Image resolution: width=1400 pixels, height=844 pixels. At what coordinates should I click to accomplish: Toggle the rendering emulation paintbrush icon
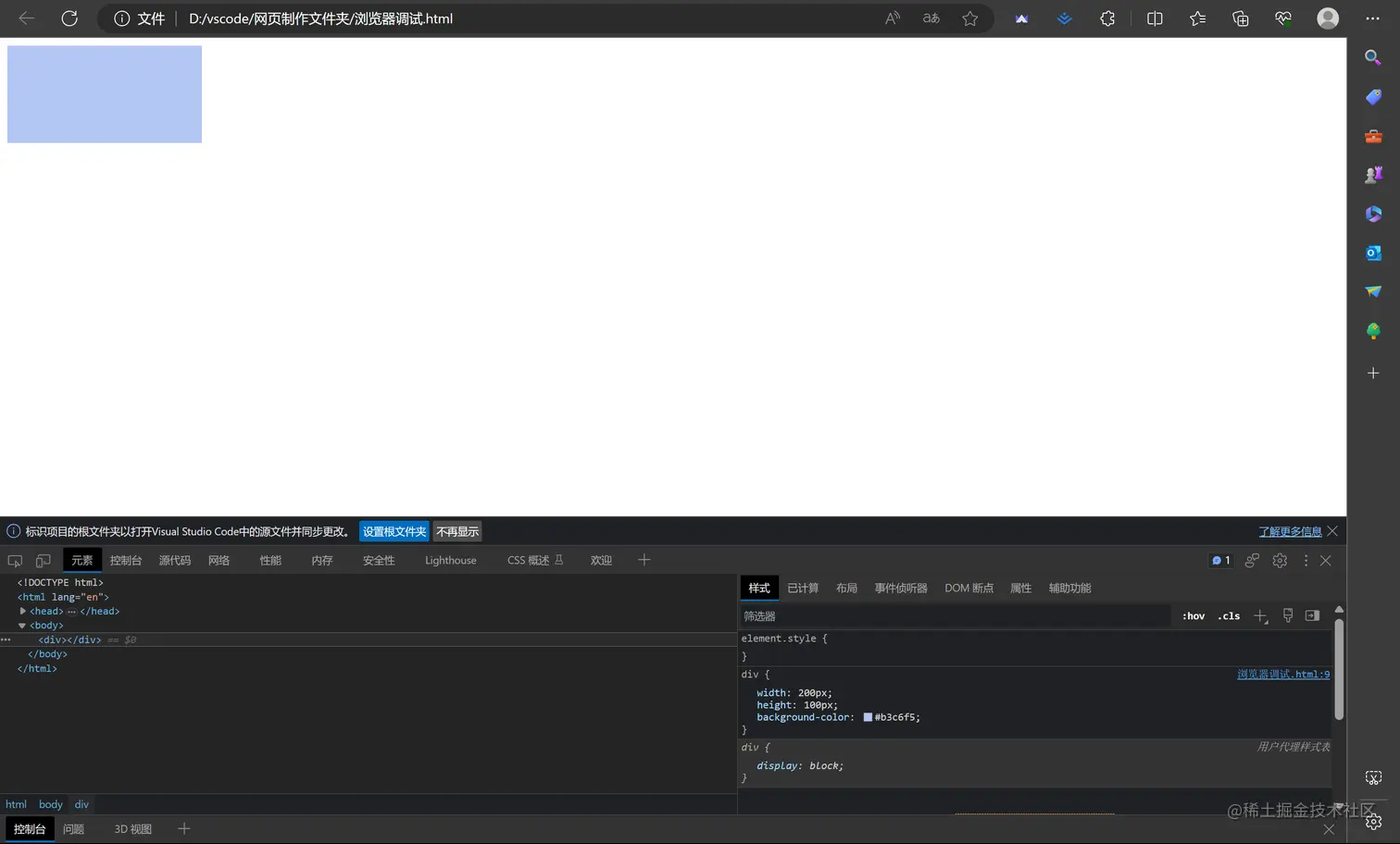pyautogui.click(x=1287, y=616)
